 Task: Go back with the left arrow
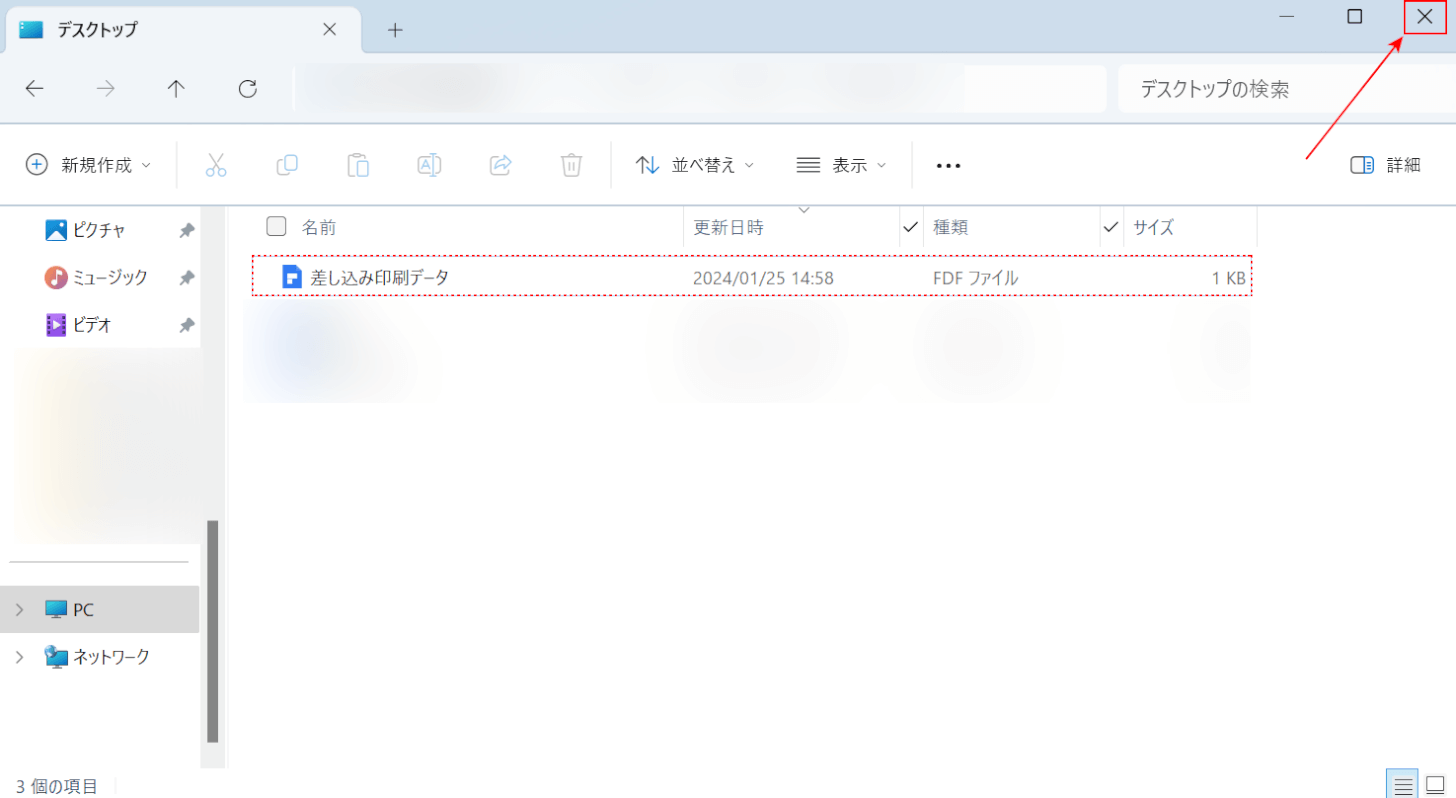[x=35, y=89]
